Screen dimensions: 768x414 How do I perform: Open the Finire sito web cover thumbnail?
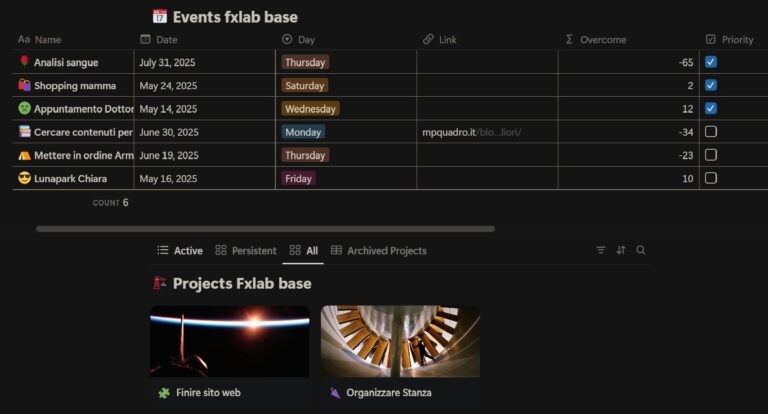(229, 341)
